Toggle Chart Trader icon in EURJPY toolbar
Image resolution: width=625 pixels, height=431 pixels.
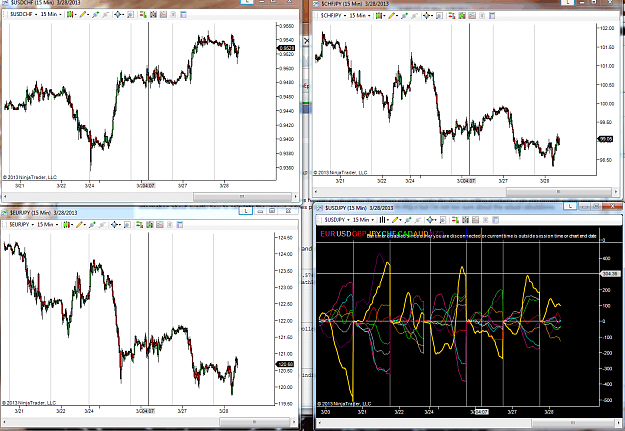click(x=140, y=224)
